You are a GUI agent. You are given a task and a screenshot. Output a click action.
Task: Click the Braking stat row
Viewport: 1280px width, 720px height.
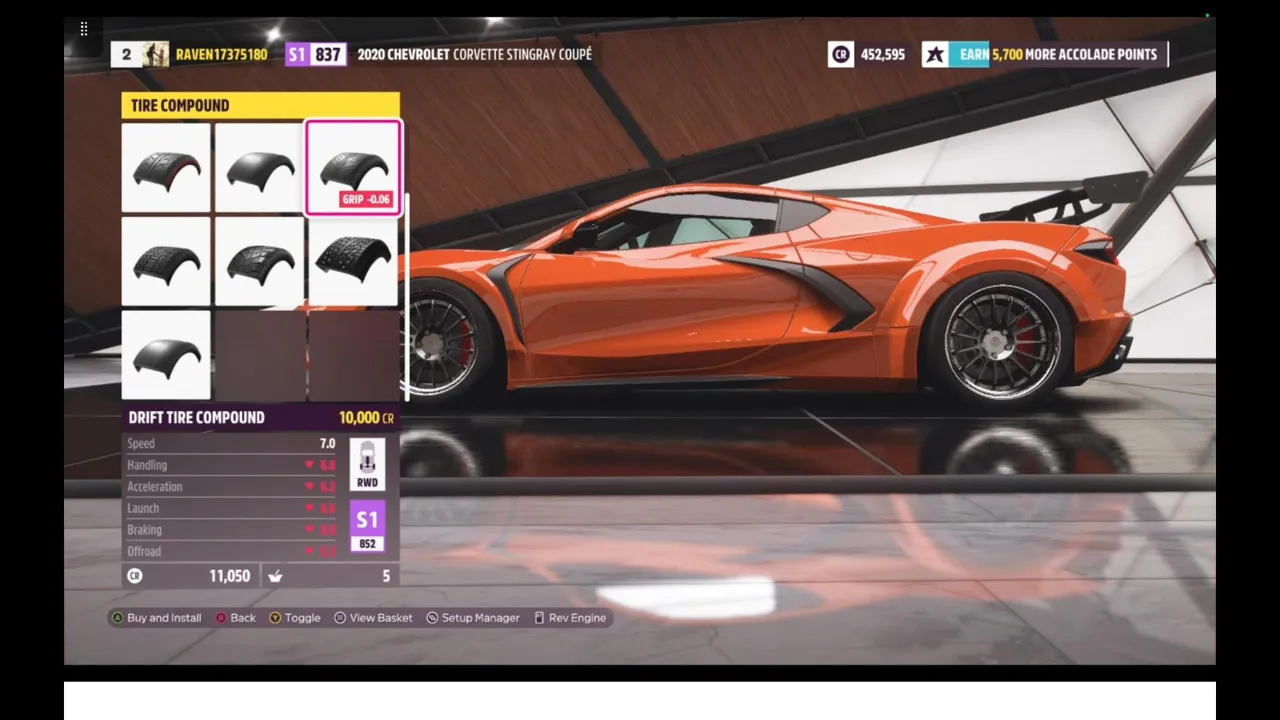(x=232, y=530)
